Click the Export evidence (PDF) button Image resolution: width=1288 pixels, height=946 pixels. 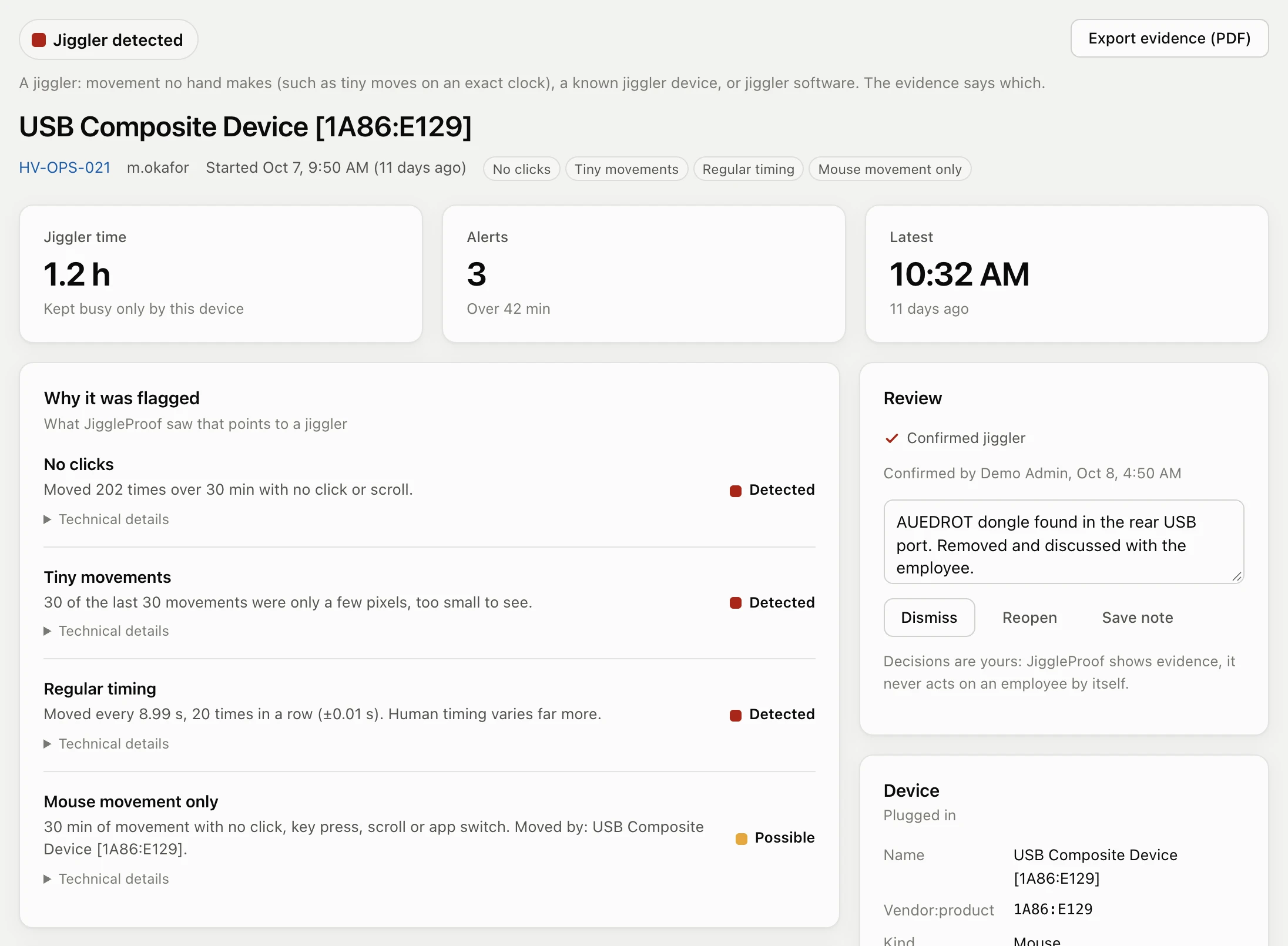point(1169,39)
